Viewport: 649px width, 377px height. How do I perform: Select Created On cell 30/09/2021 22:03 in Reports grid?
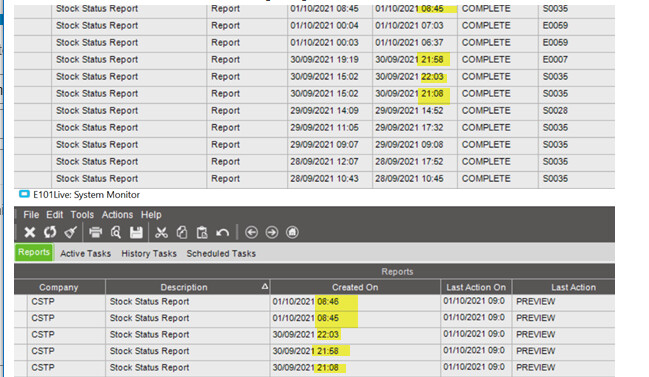[x=355, y=334]
